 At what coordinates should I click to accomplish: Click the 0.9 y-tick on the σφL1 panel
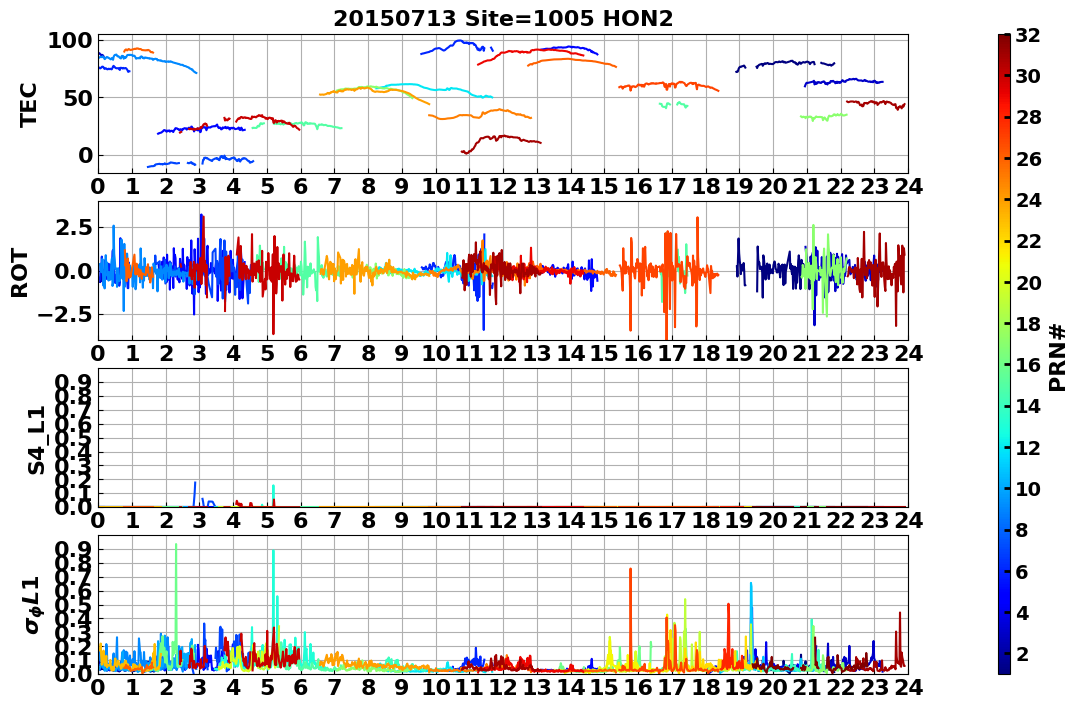74,549
